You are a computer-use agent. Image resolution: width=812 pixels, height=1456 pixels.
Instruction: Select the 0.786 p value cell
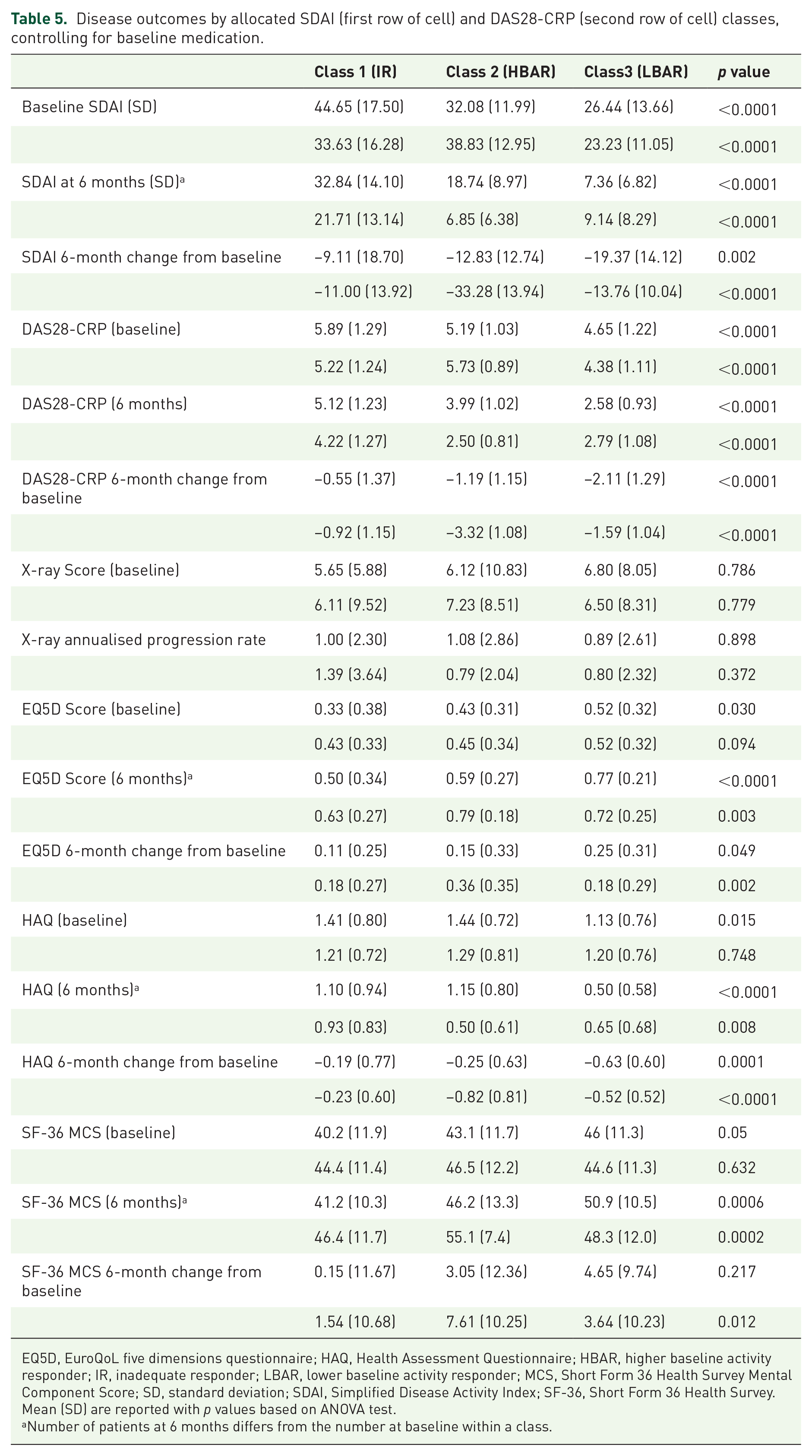[736, 570]
